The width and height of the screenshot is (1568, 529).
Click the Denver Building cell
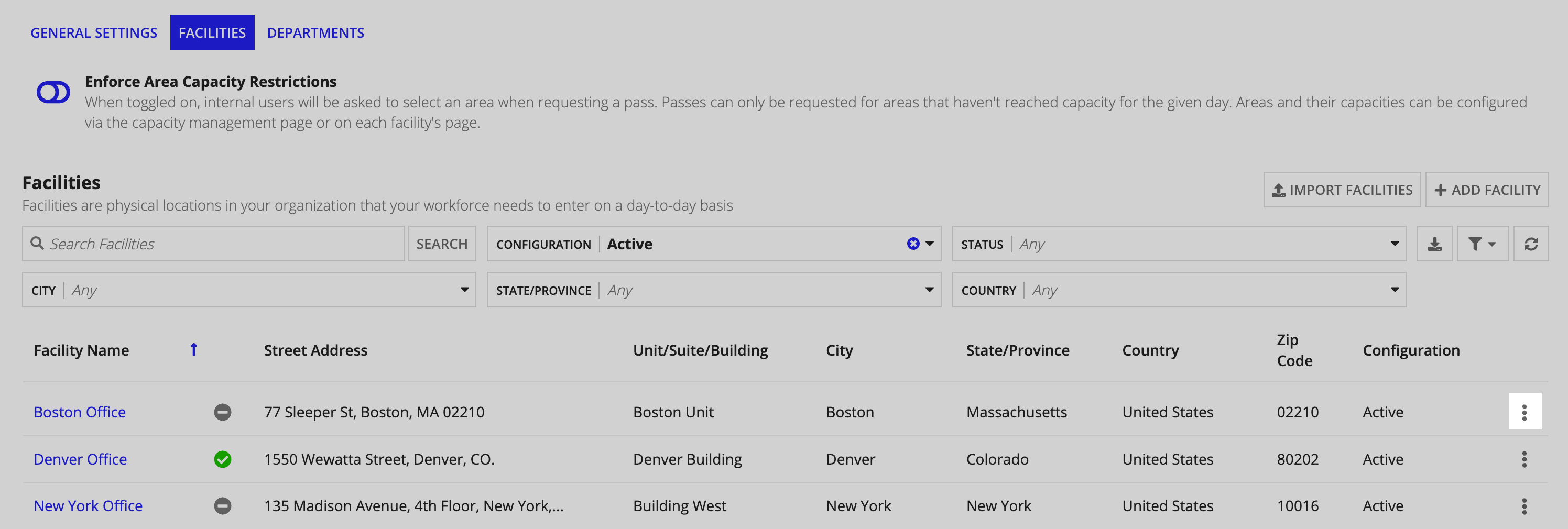687,459
